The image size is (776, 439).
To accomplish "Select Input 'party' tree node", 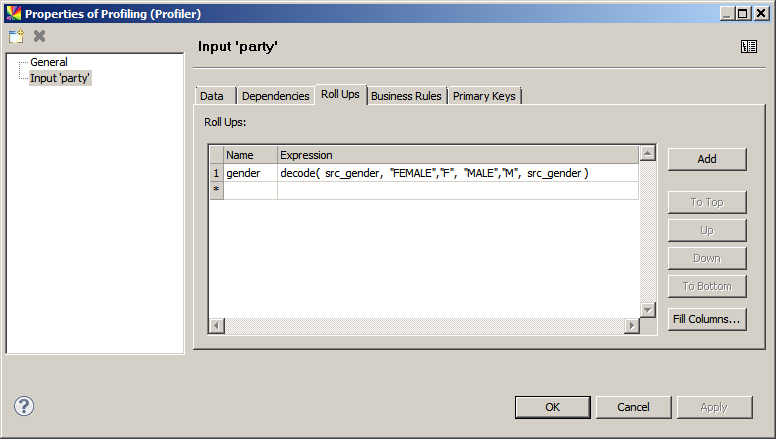I will (x=60, y=78).
